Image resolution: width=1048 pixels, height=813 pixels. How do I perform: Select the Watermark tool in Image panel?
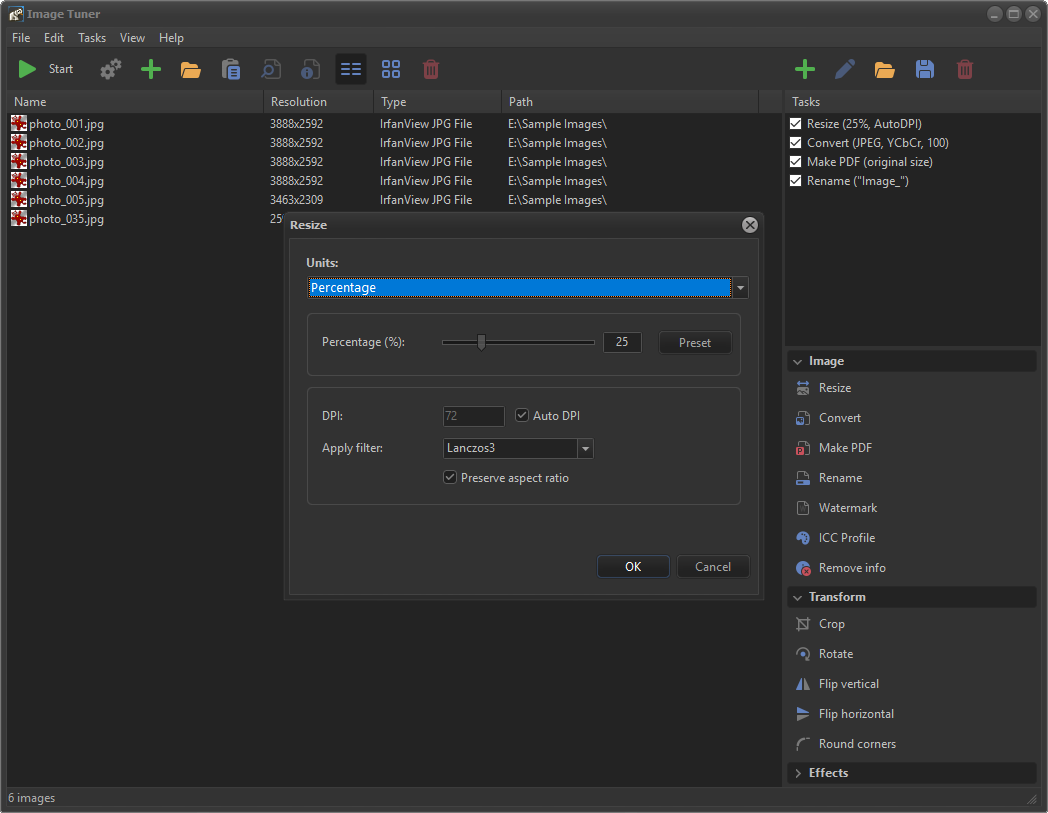click(847, 508)
